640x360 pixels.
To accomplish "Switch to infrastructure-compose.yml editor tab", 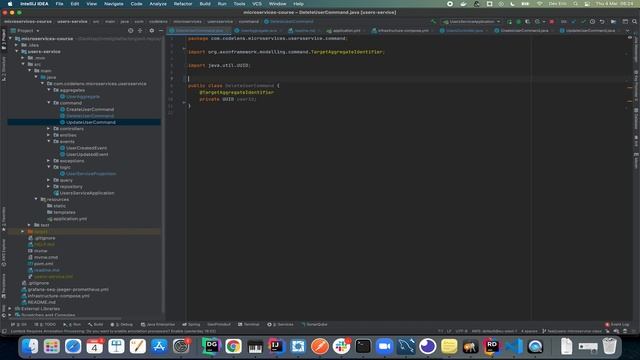I will pyautogui.click(x=402, y=31).
